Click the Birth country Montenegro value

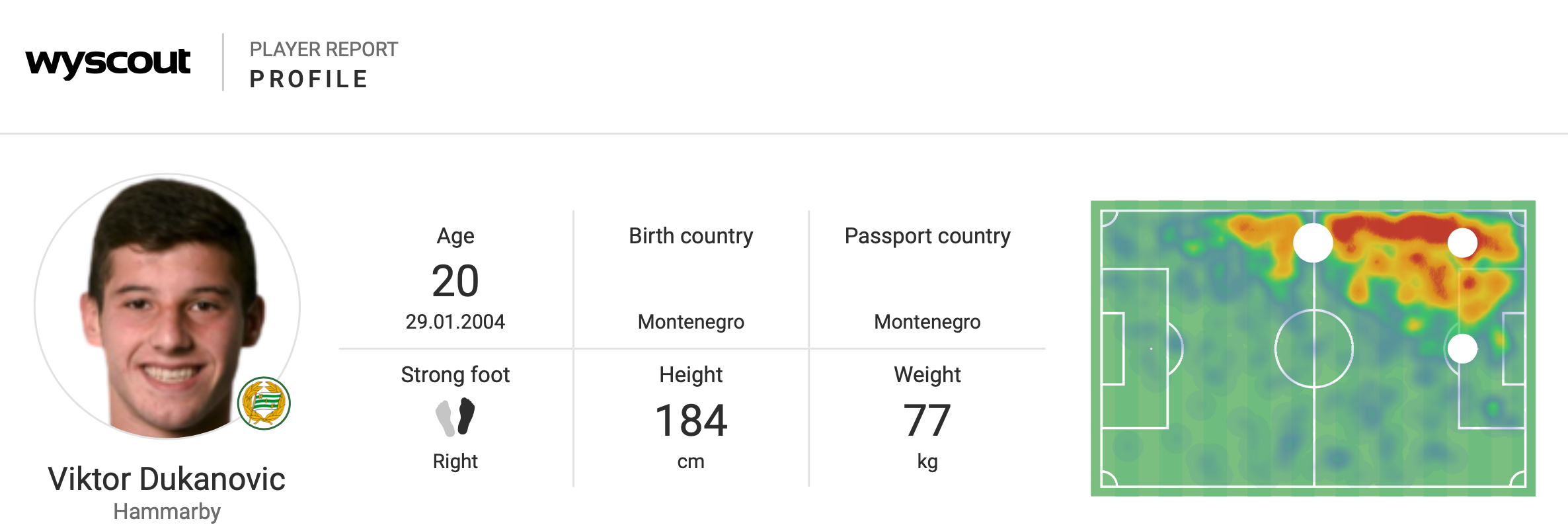click(691, 321)
